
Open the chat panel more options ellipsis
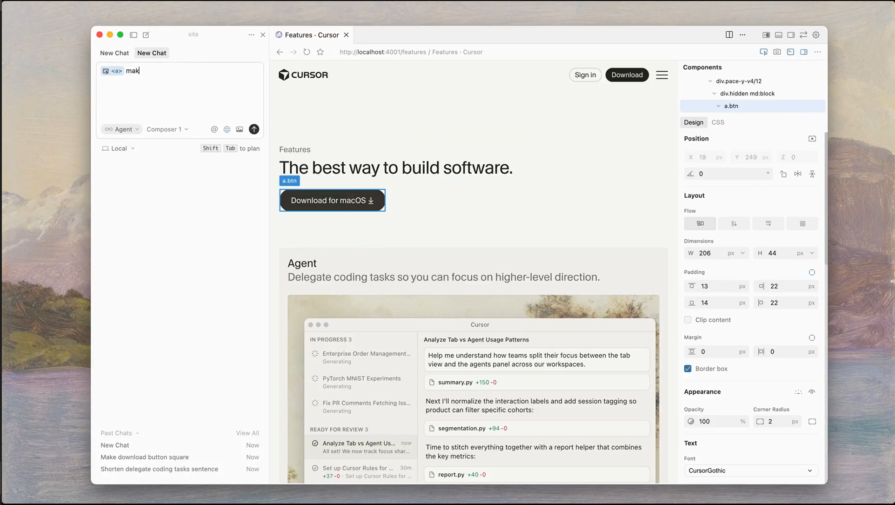tap(251, 35)
